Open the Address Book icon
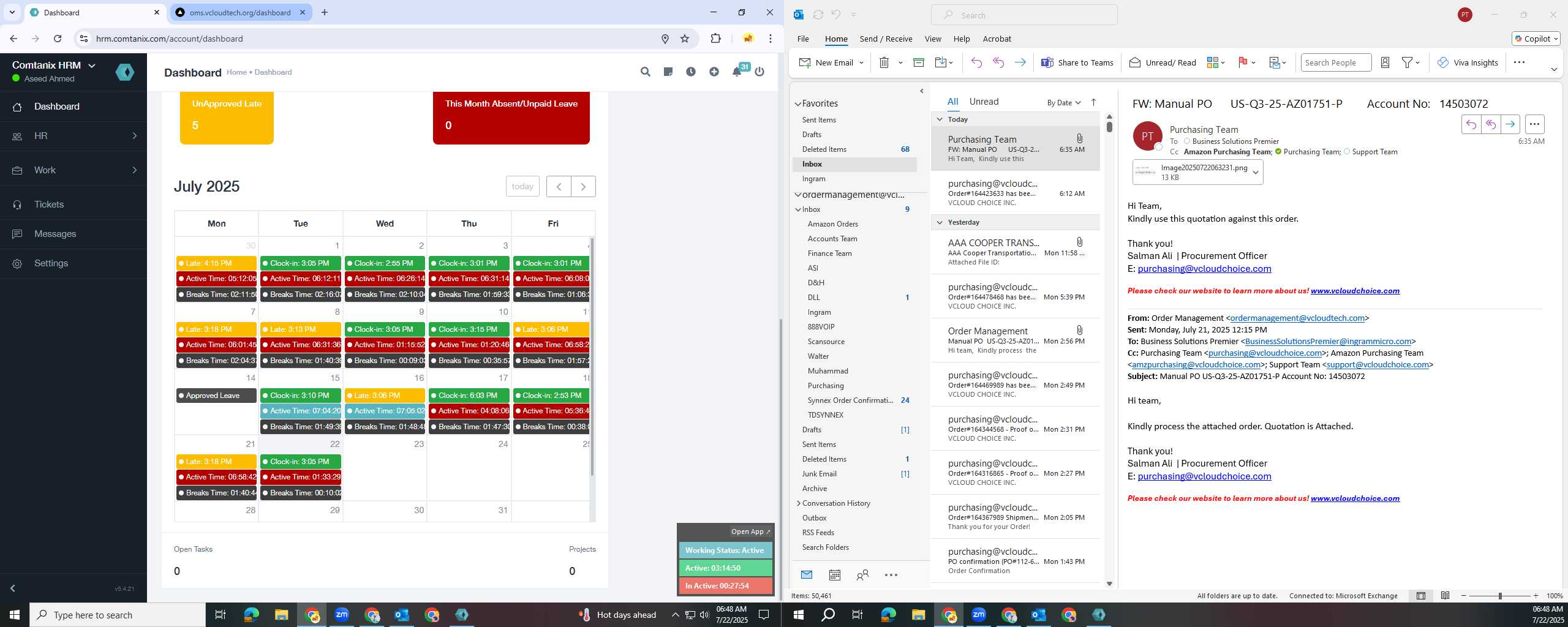The height and width of the screenshot is (627, 1568). point(1385,62)
